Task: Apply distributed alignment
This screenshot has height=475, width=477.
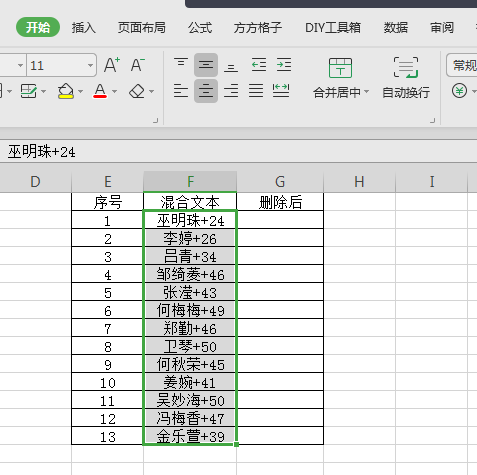Action: pyautogui.click(x=281, y=91)
